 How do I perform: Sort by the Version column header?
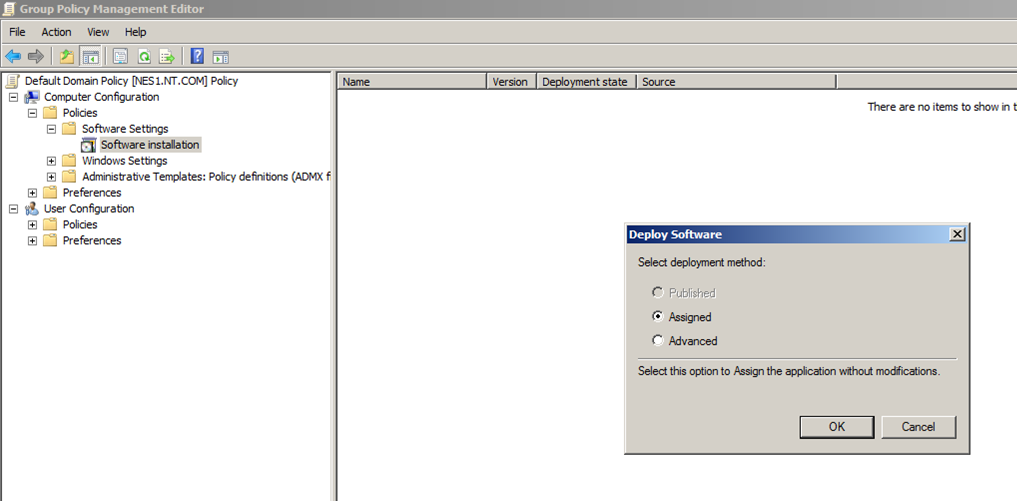coord(512,82)
